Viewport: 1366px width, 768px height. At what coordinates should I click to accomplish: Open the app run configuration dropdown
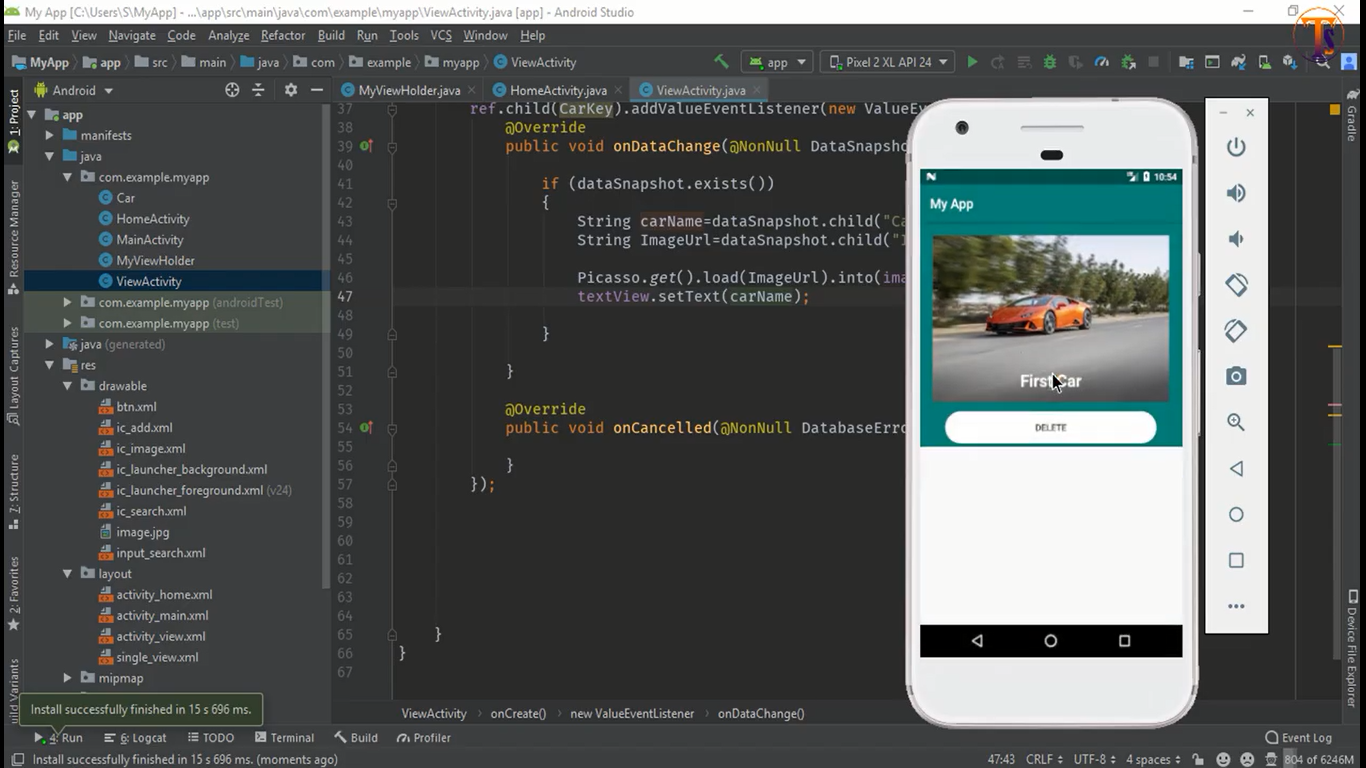coord(779,62)
